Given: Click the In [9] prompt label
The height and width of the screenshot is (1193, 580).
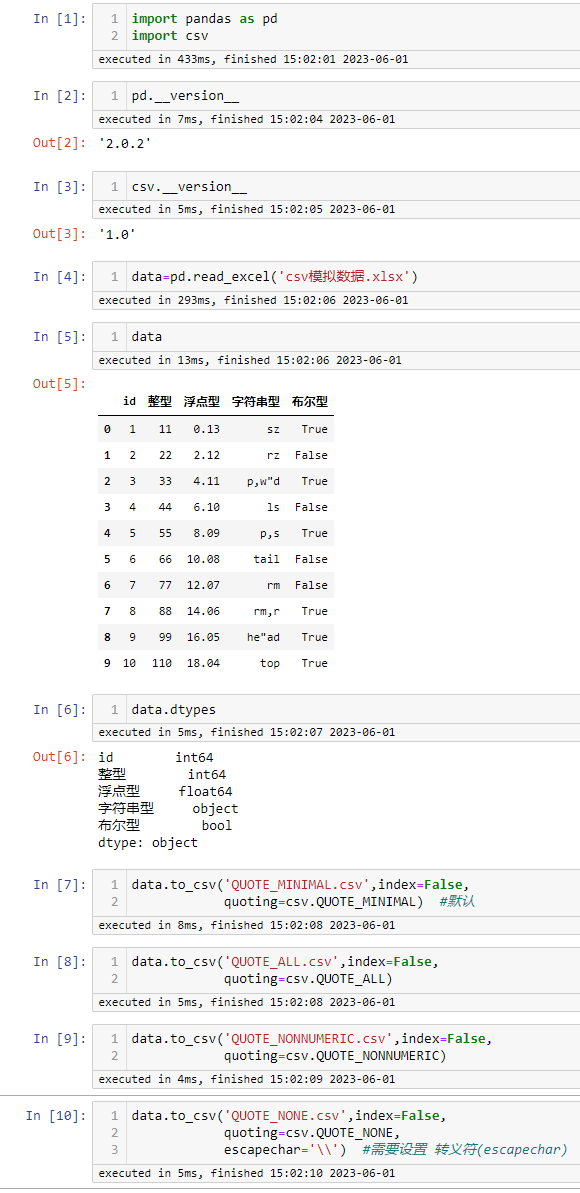Looking at the screenshot, I should click(59, 1039).
